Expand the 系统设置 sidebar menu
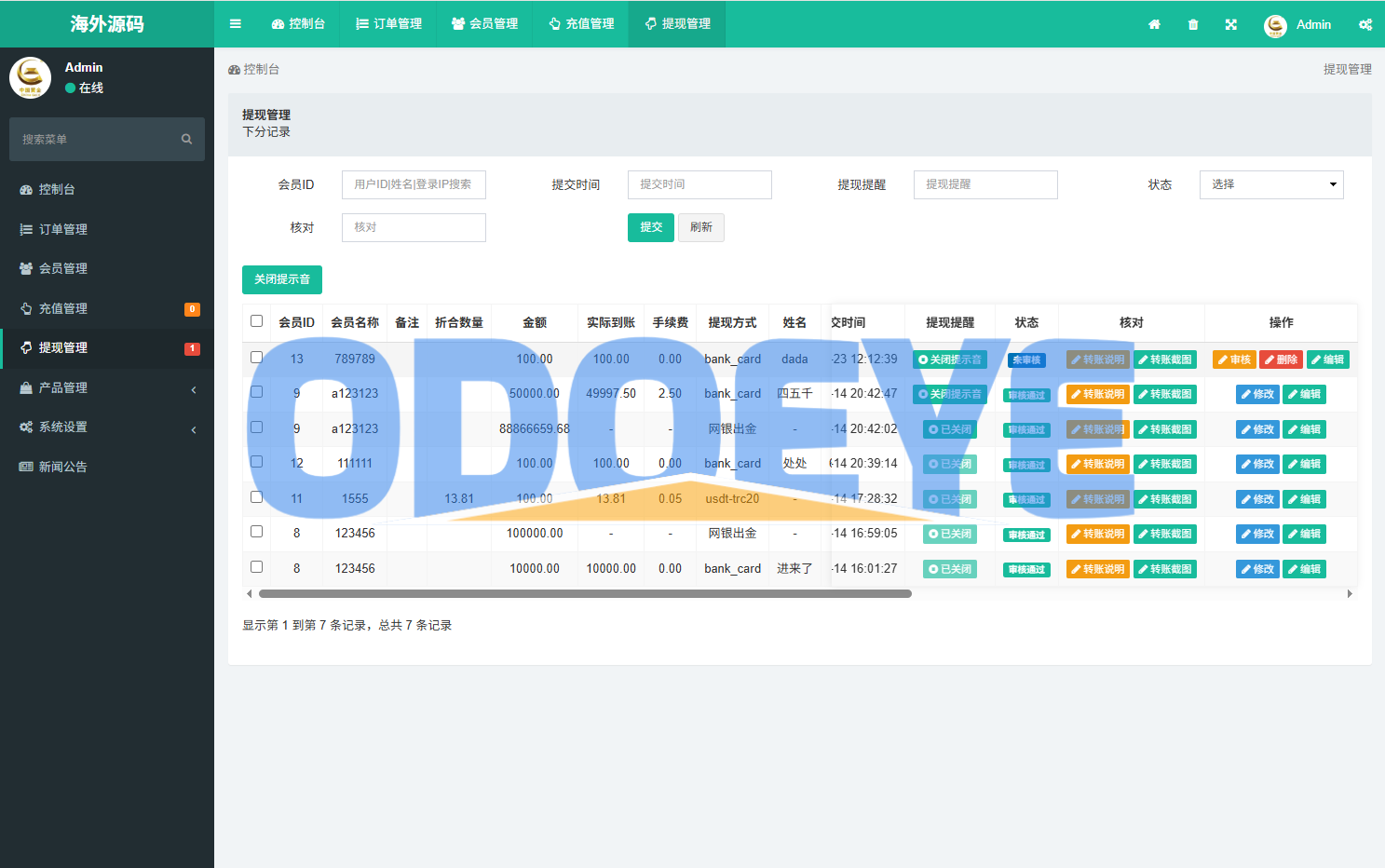Viewport: 1385px width, 868px height. click(107, 427)
